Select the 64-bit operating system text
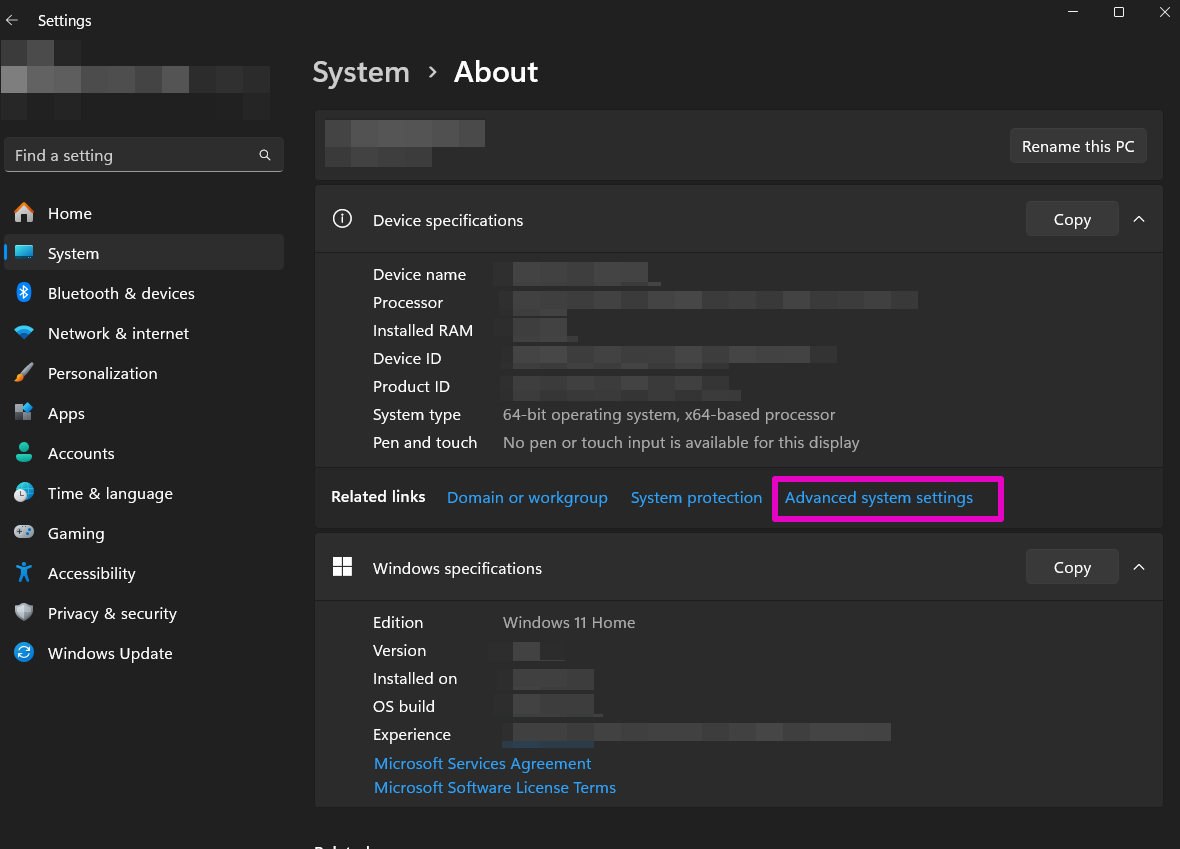The image size is (1180, 849). 669,415
